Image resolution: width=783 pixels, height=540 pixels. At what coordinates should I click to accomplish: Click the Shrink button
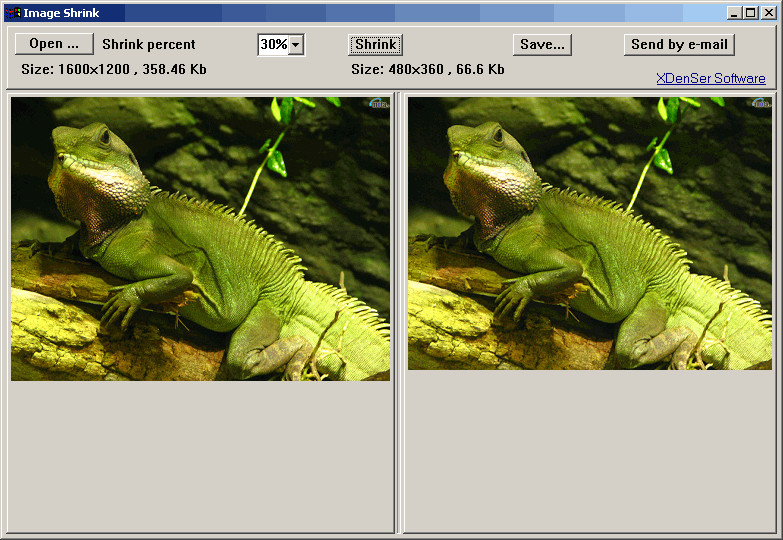coord(376,45)
